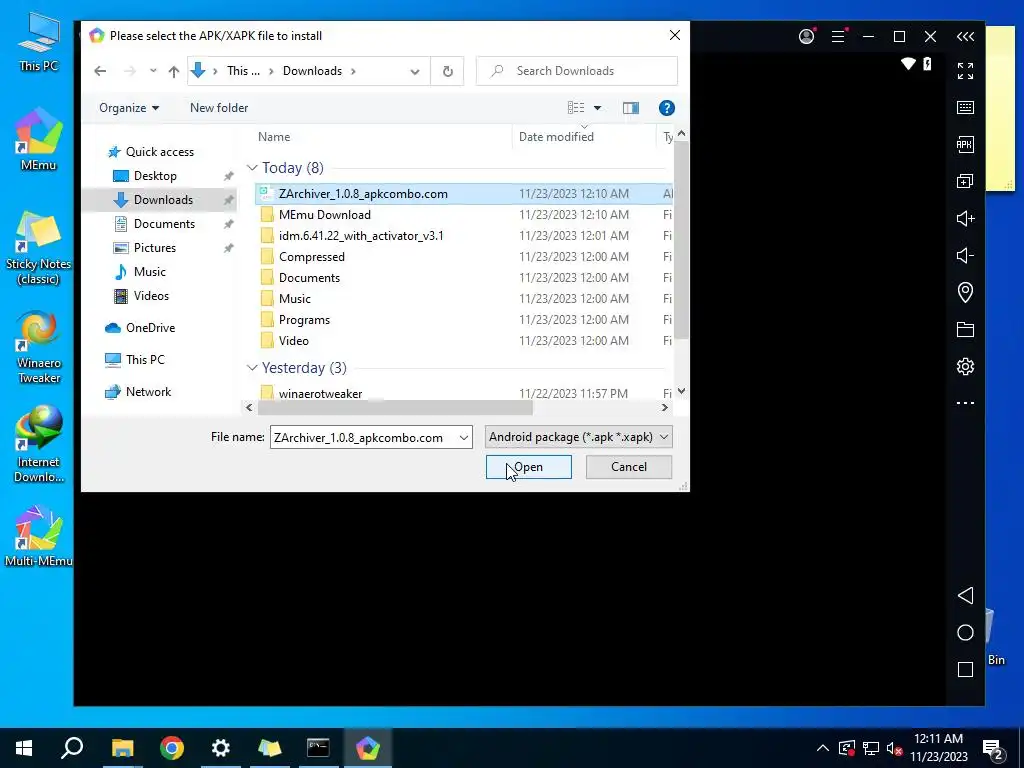Viewport: 1024px width, 768px height.
Task: Open File name combo box dropdown
Action: pyautogui.click(x=464, y=438)
